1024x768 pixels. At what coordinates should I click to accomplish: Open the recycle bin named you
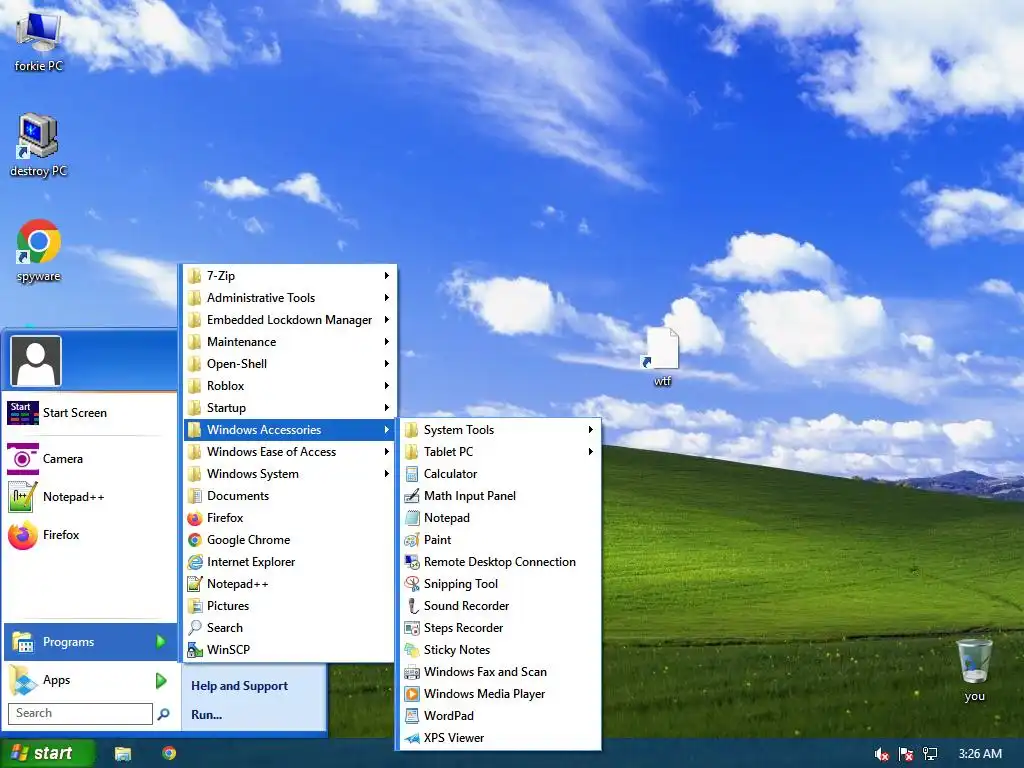click(974, 670)
